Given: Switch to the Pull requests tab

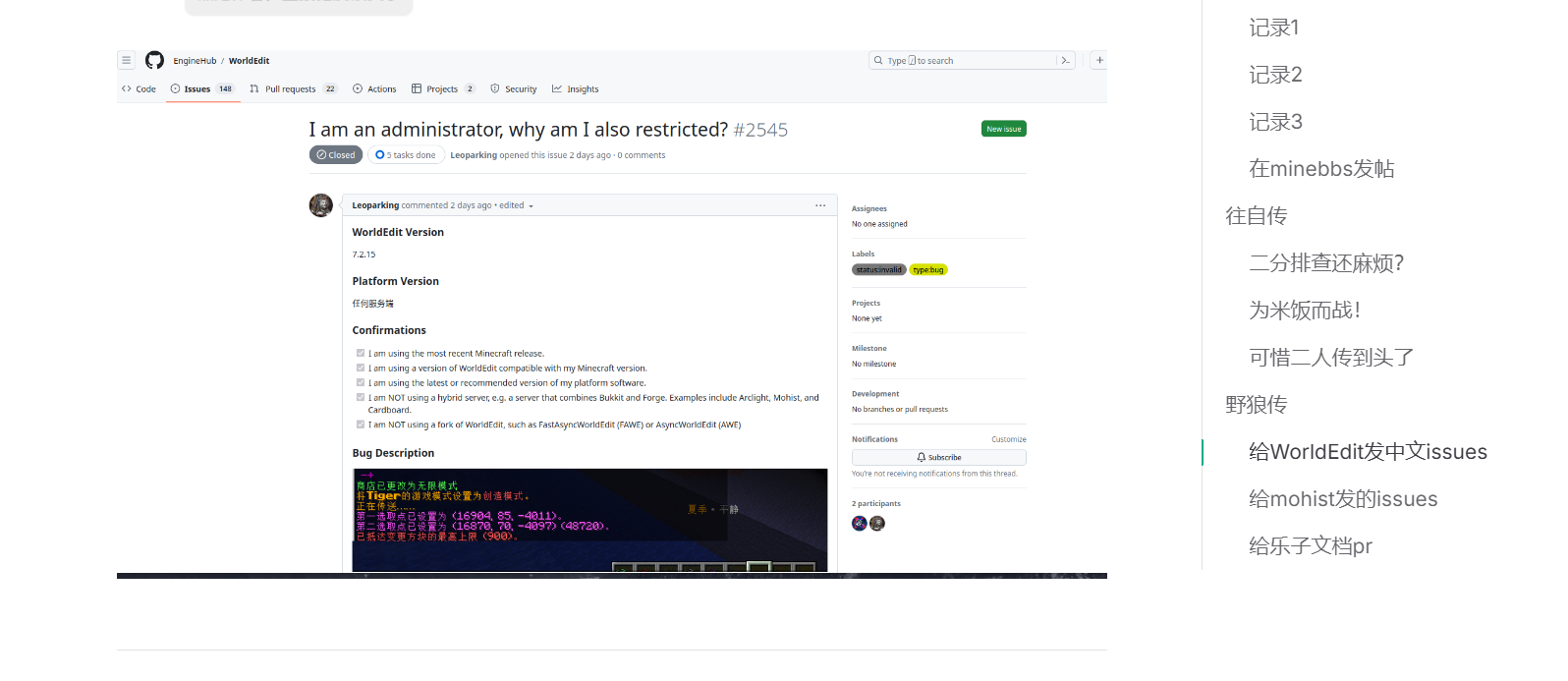Looking at the screenshot, I should pyautogui.click(x=290, y=89).
